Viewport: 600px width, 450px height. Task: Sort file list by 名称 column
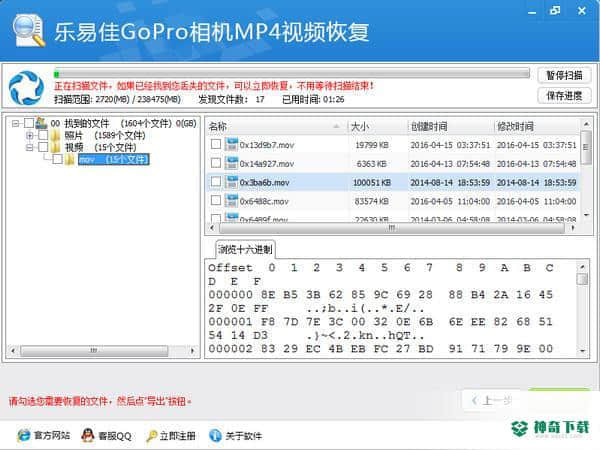point(277,126)
